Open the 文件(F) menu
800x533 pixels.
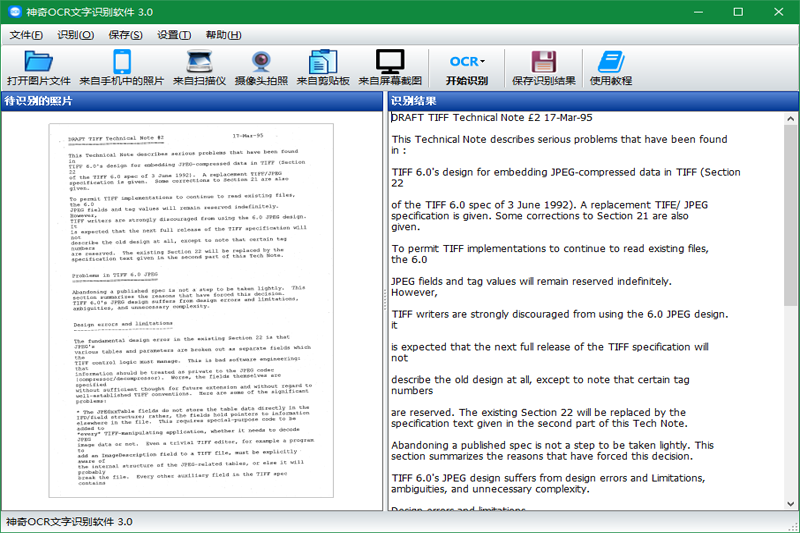26,35
